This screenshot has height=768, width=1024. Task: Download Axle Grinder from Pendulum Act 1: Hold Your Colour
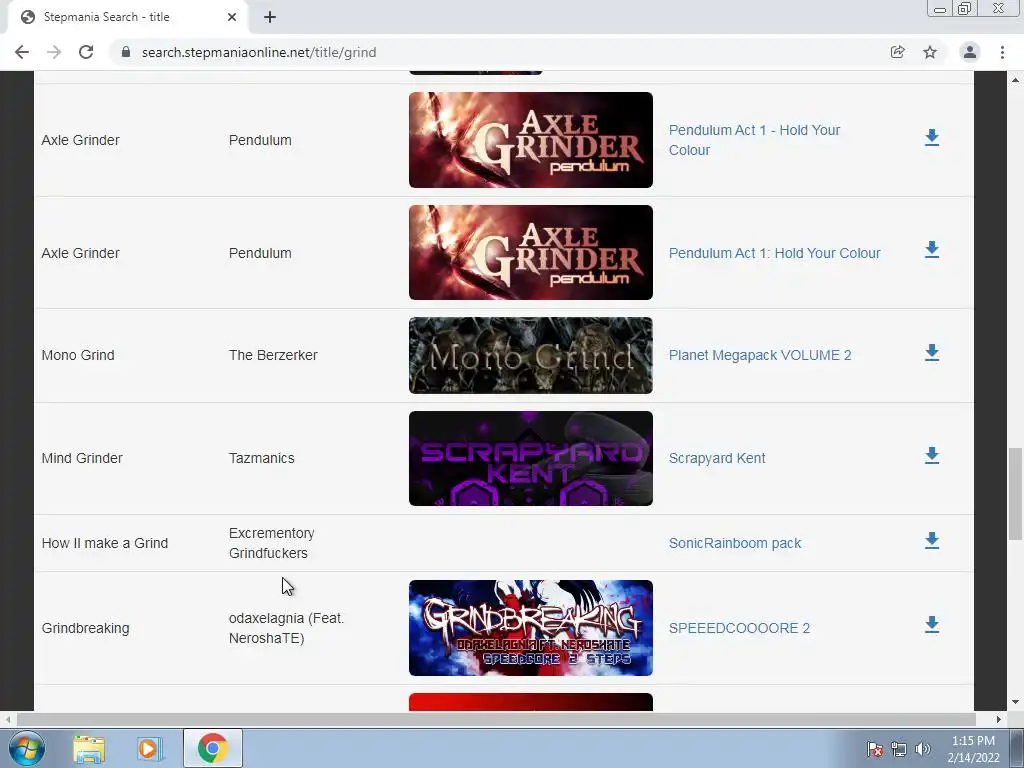click(x=932, y=250)
